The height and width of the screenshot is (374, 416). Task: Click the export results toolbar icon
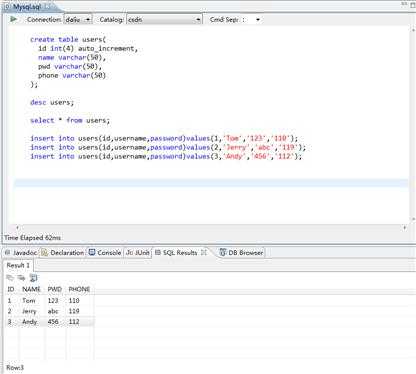coord(33,278)
